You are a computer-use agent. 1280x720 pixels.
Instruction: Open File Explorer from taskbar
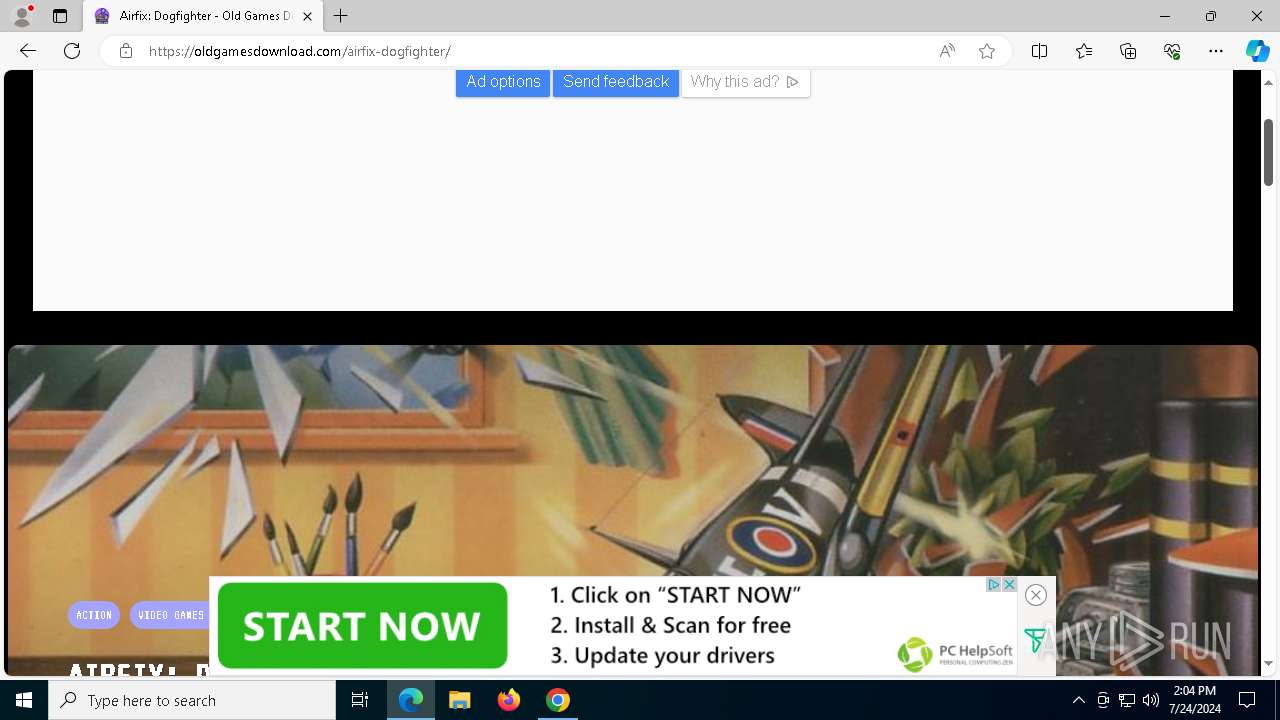460,700
